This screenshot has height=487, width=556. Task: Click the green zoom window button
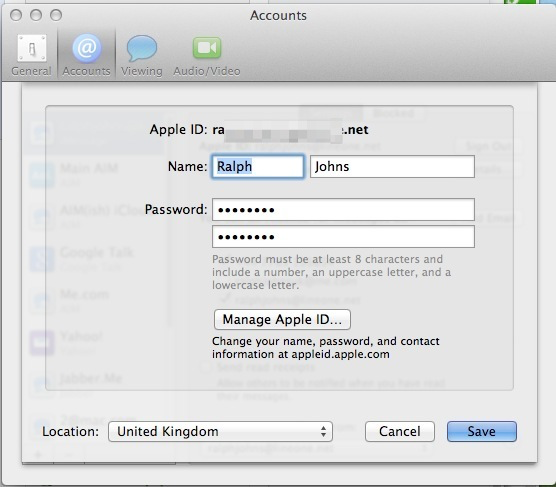pos(56,15)
